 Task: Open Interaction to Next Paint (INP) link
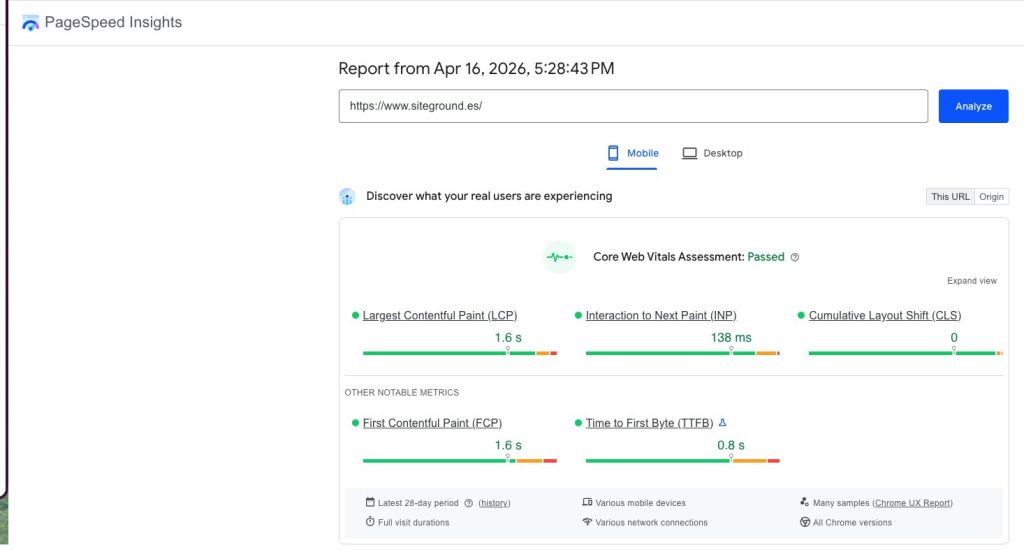661,315
